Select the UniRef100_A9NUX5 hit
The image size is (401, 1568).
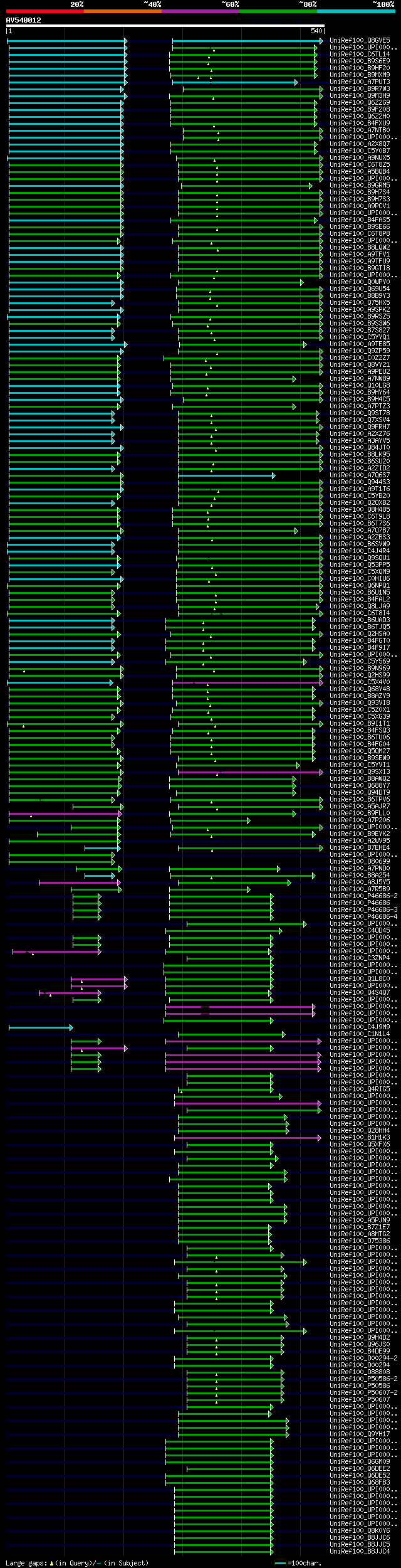coord(360,157)
